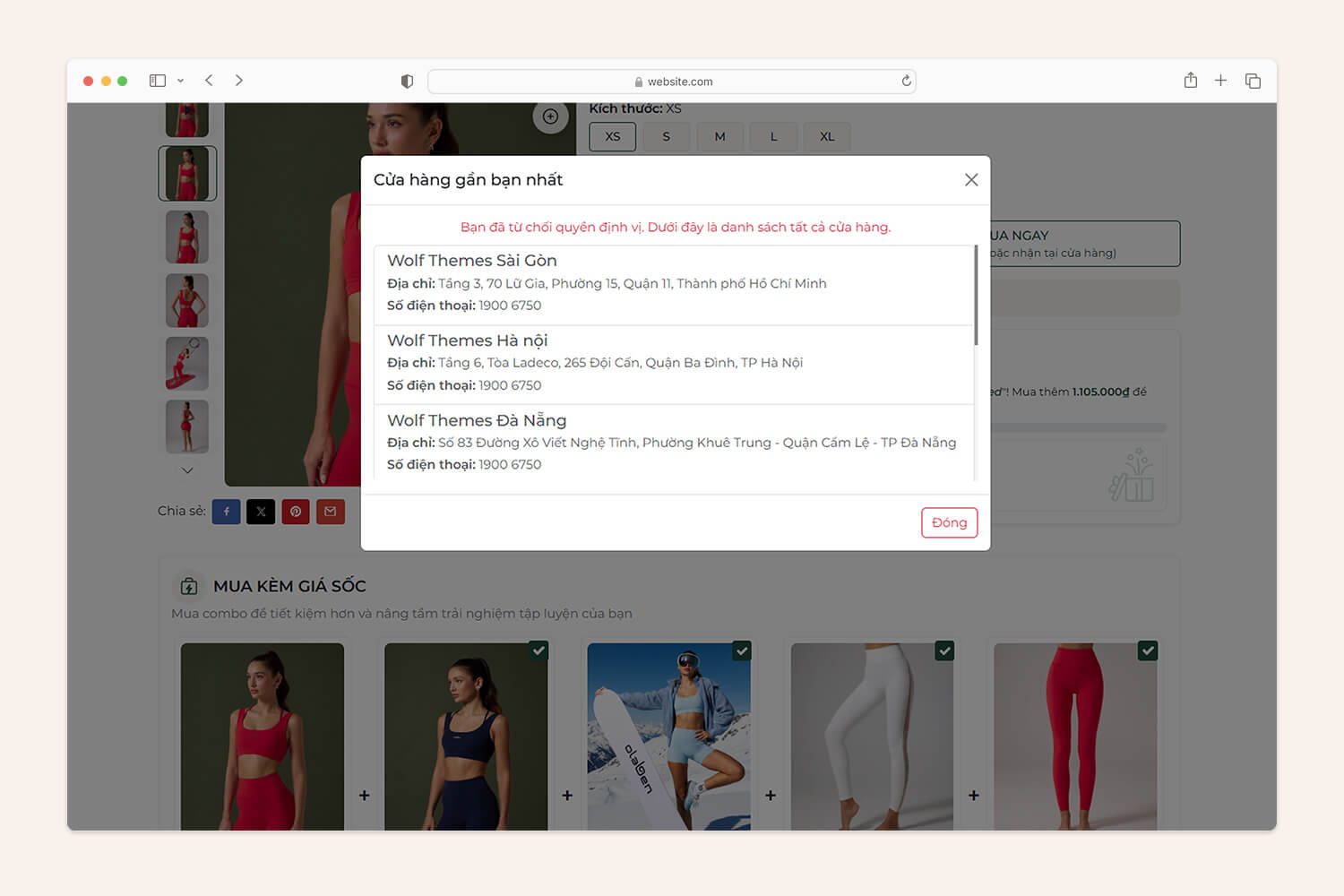This screenshot has width=1344, height=896.
Task: Open the red sports bra combo image
Action: [263, 737]
